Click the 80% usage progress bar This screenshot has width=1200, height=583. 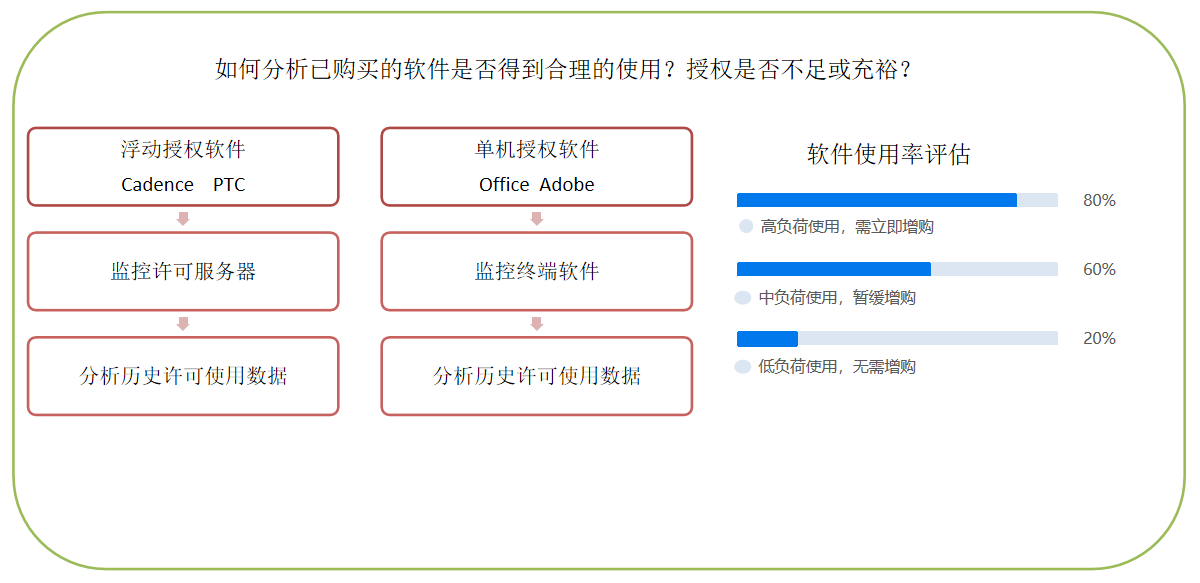897,200
